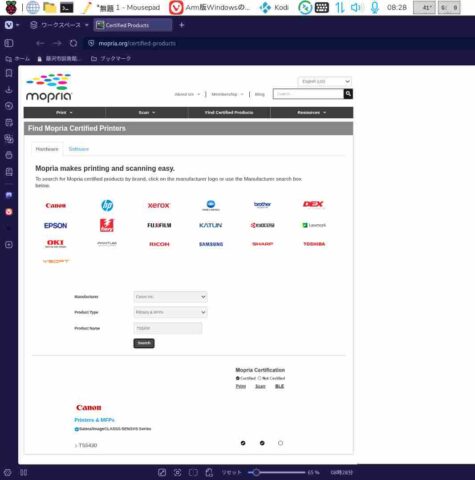Click the Scan certified mark for TS5430
The height and width of the screenshot is (480, 475).
point(262,443)
